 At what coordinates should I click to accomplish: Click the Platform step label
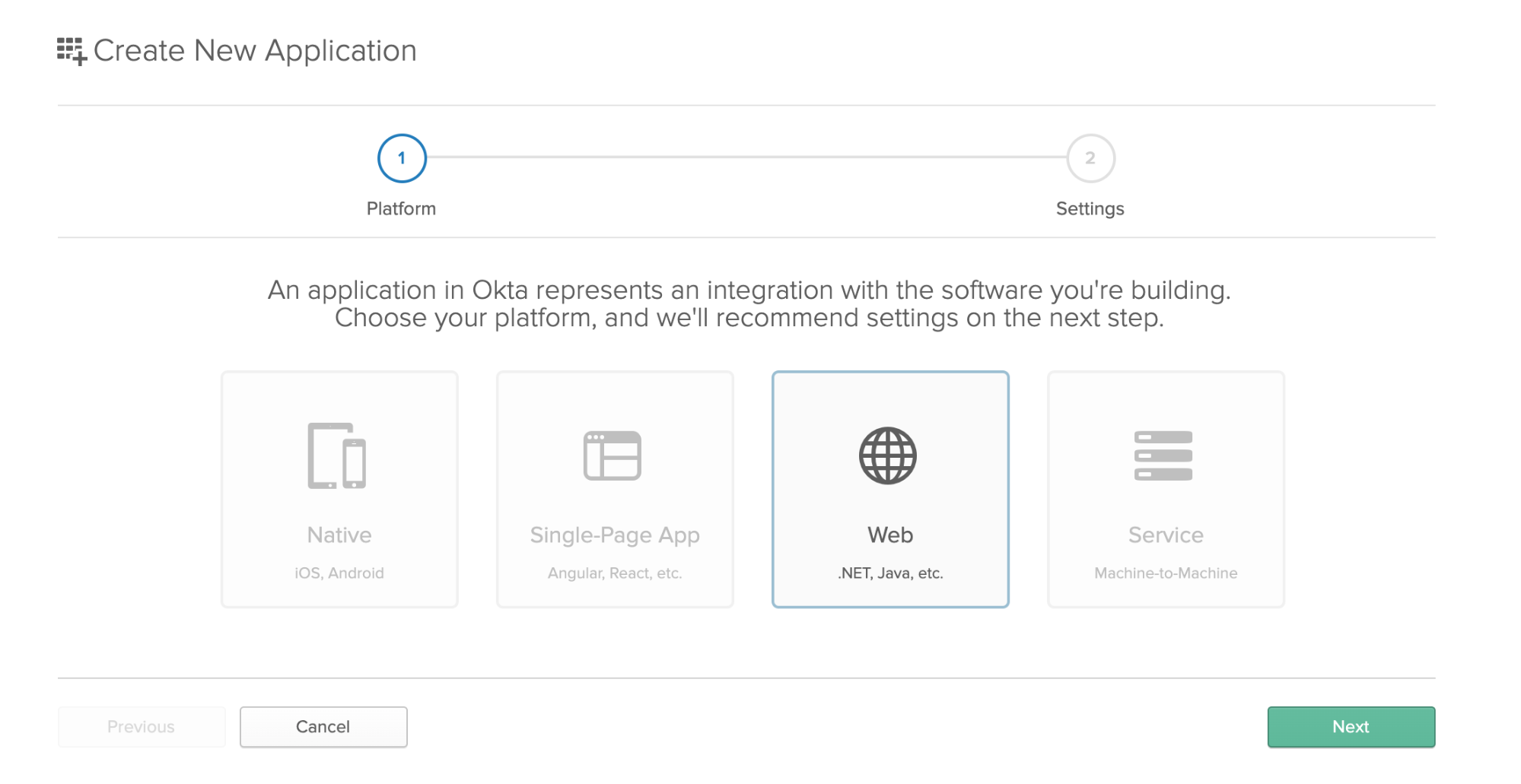(x=401, y=208)
